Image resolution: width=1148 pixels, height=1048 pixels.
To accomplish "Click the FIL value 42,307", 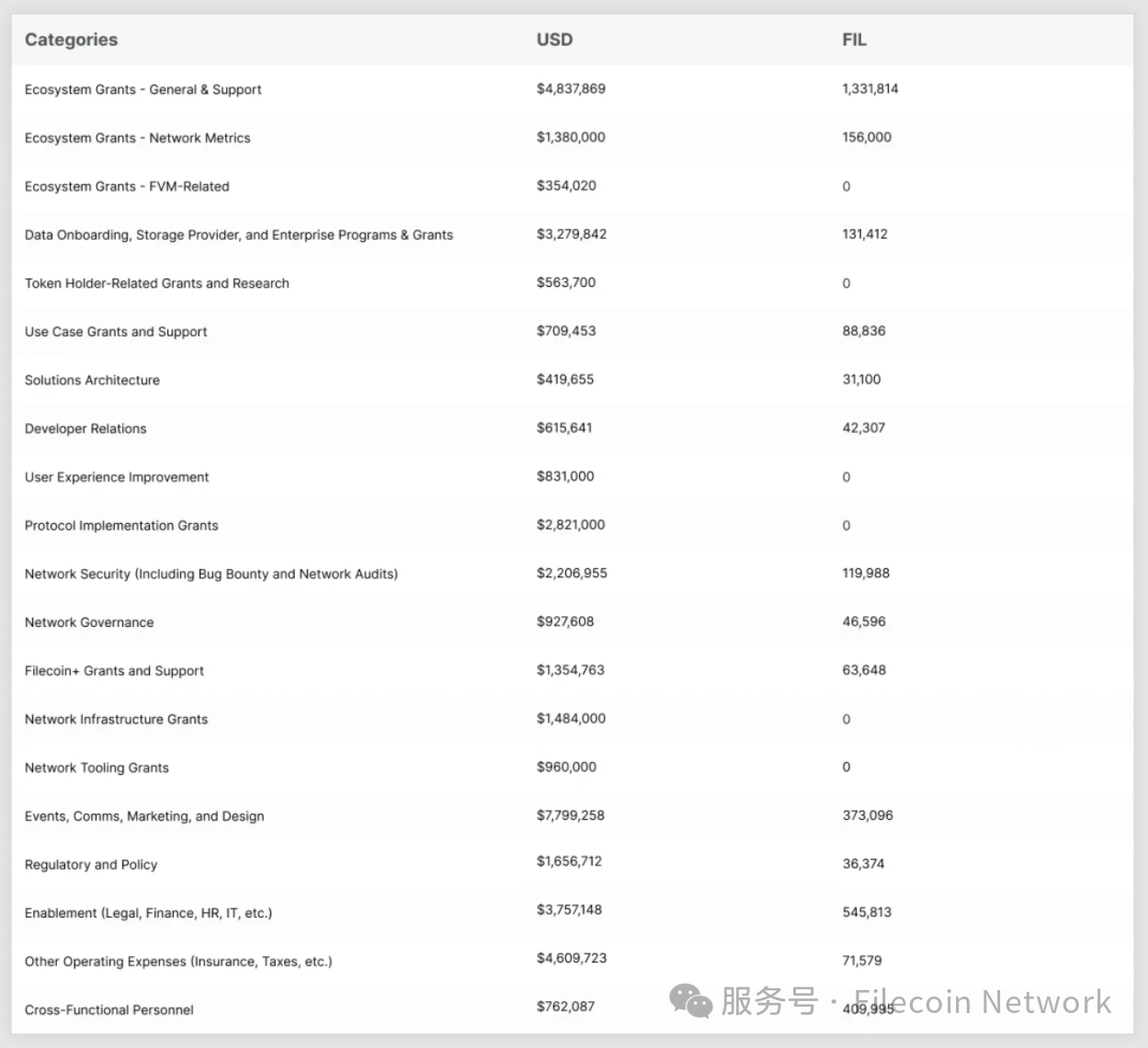I will 864,427.
